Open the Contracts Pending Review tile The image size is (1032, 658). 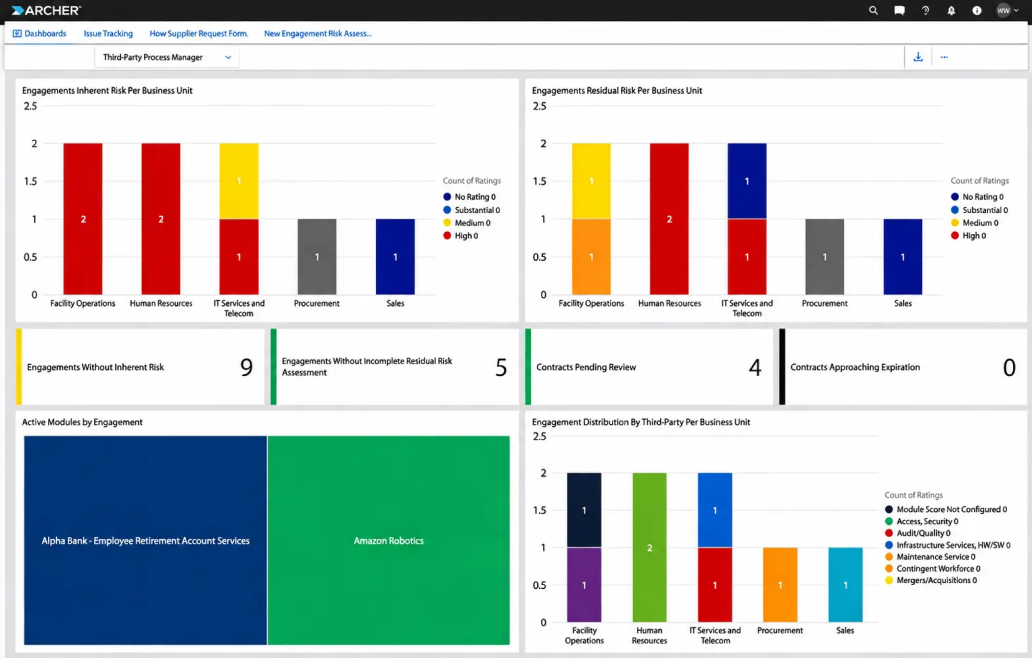649,367
